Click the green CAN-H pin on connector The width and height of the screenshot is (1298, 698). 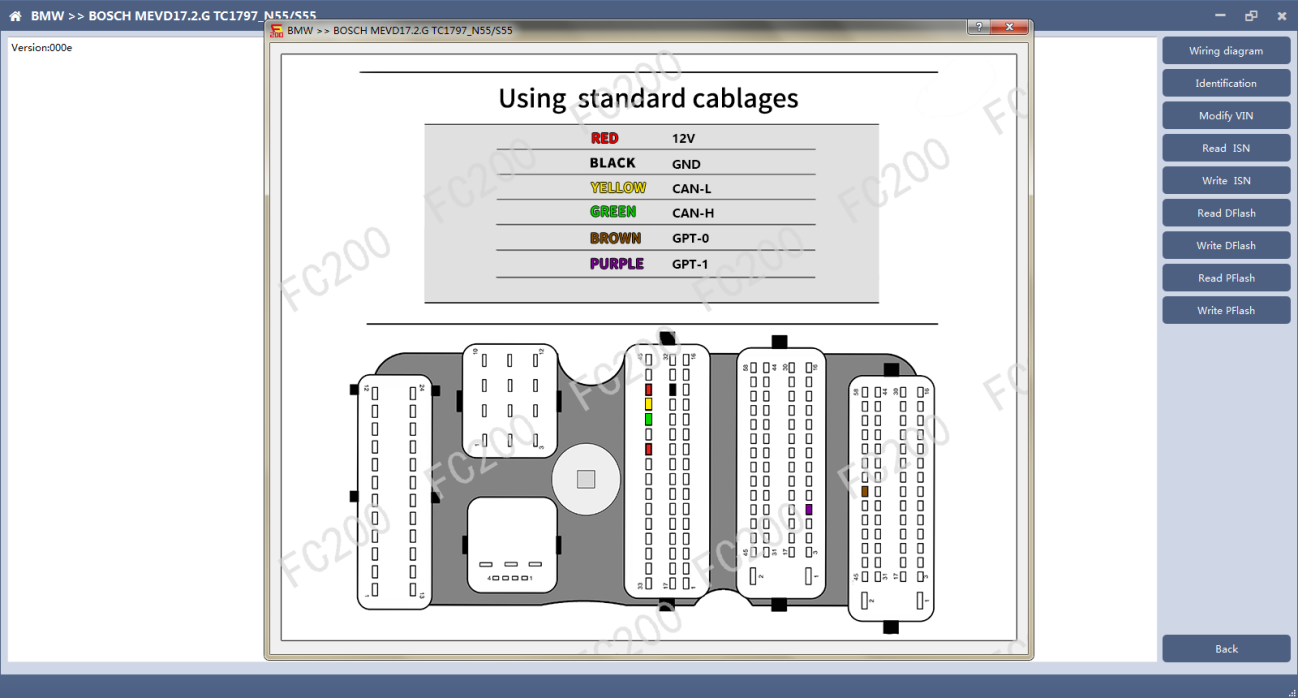(x=648, y=420)
